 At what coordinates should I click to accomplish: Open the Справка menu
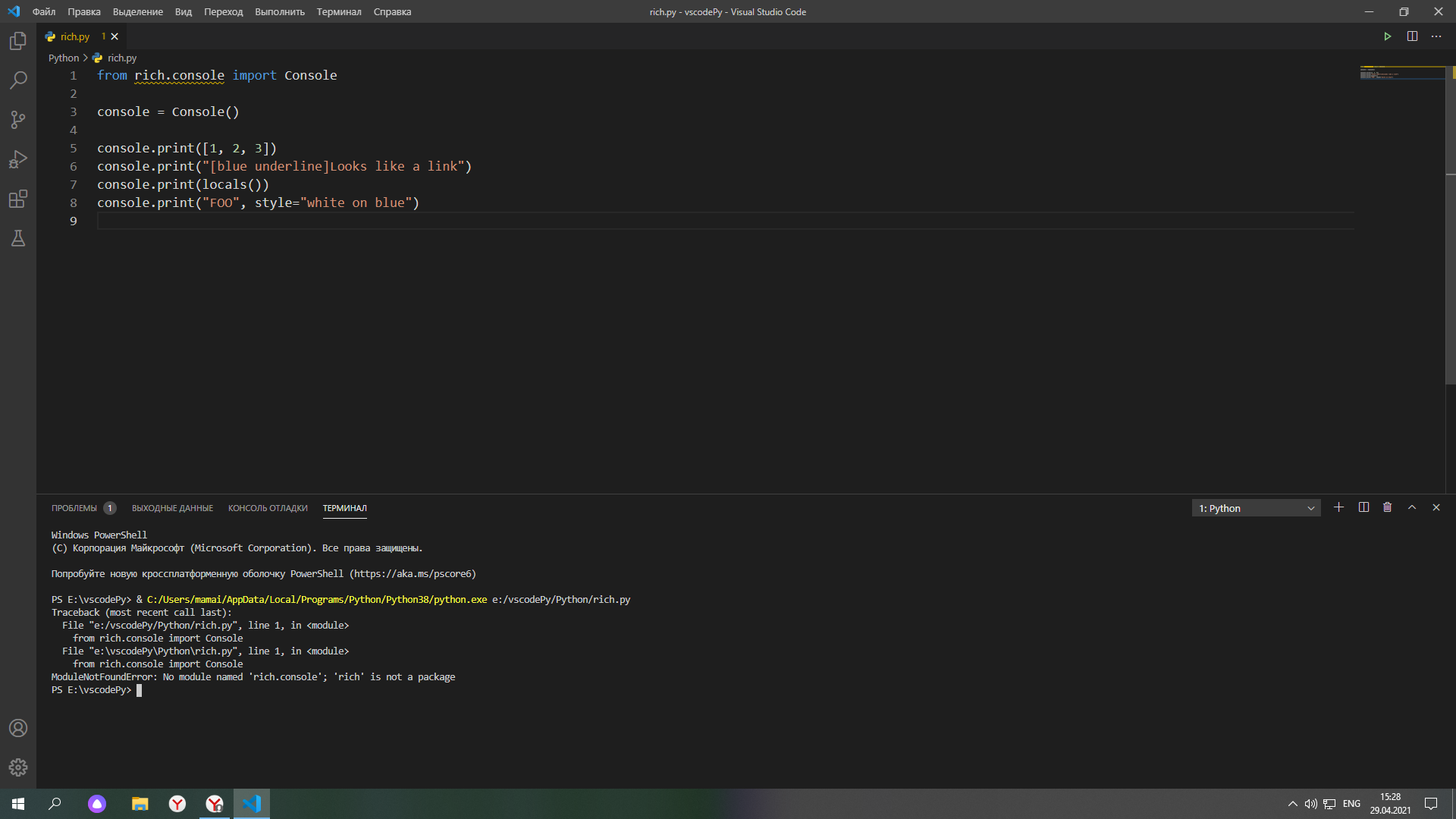392,11
